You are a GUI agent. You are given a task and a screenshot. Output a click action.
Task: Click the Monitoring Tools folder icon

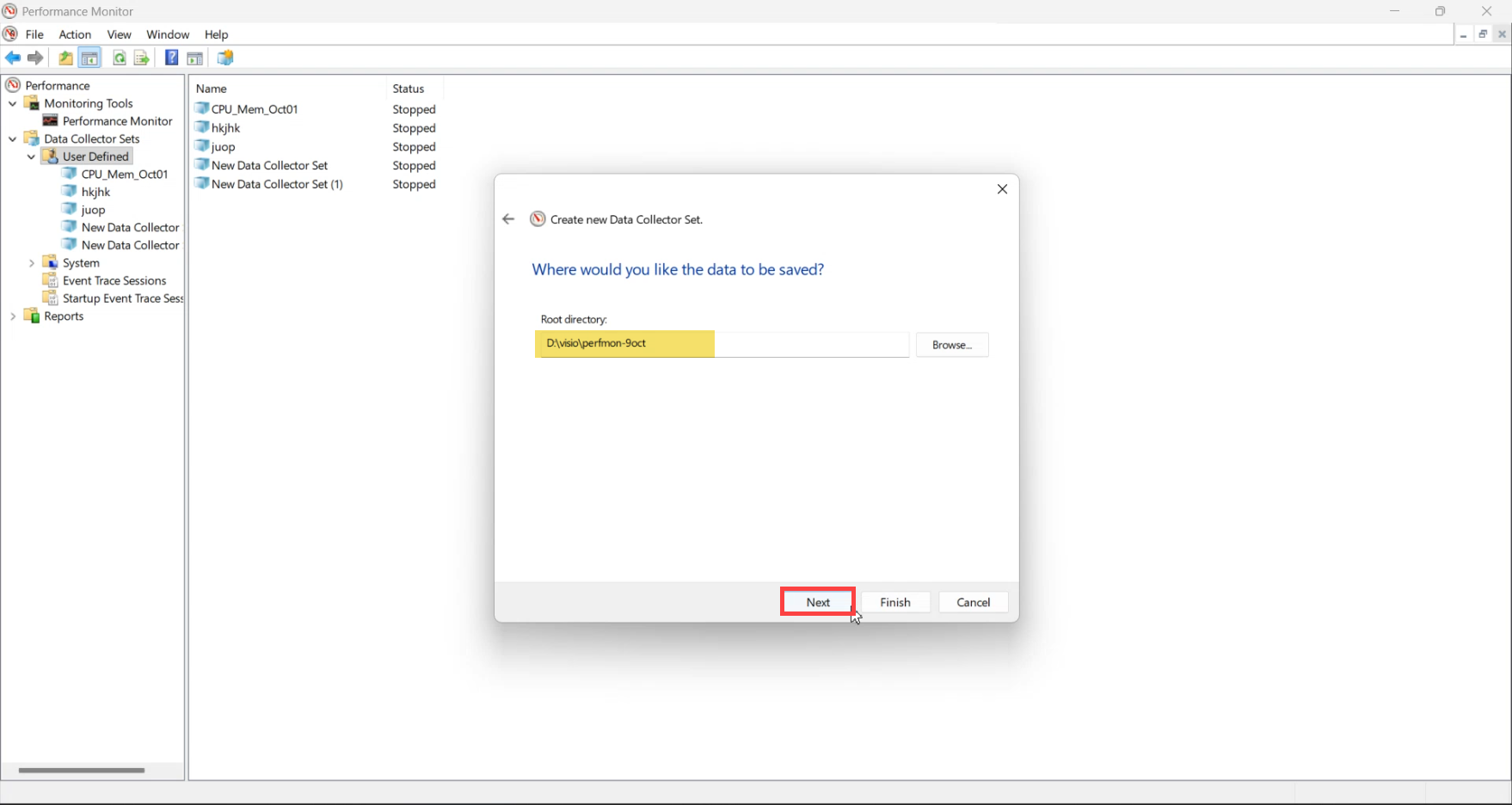click(x=32, y=103)
